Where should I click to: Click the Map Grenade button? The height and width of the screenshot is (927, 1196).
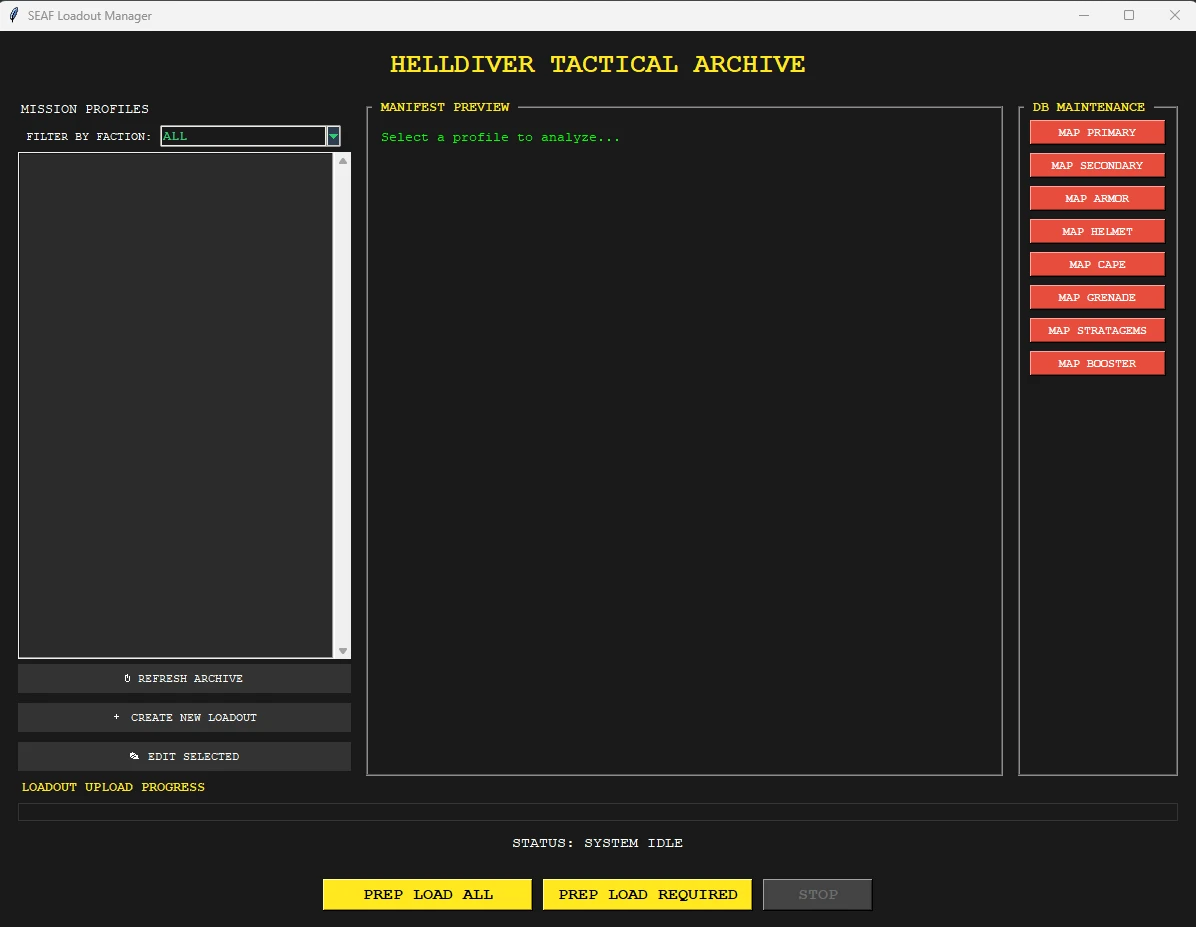coord(1097,297)
